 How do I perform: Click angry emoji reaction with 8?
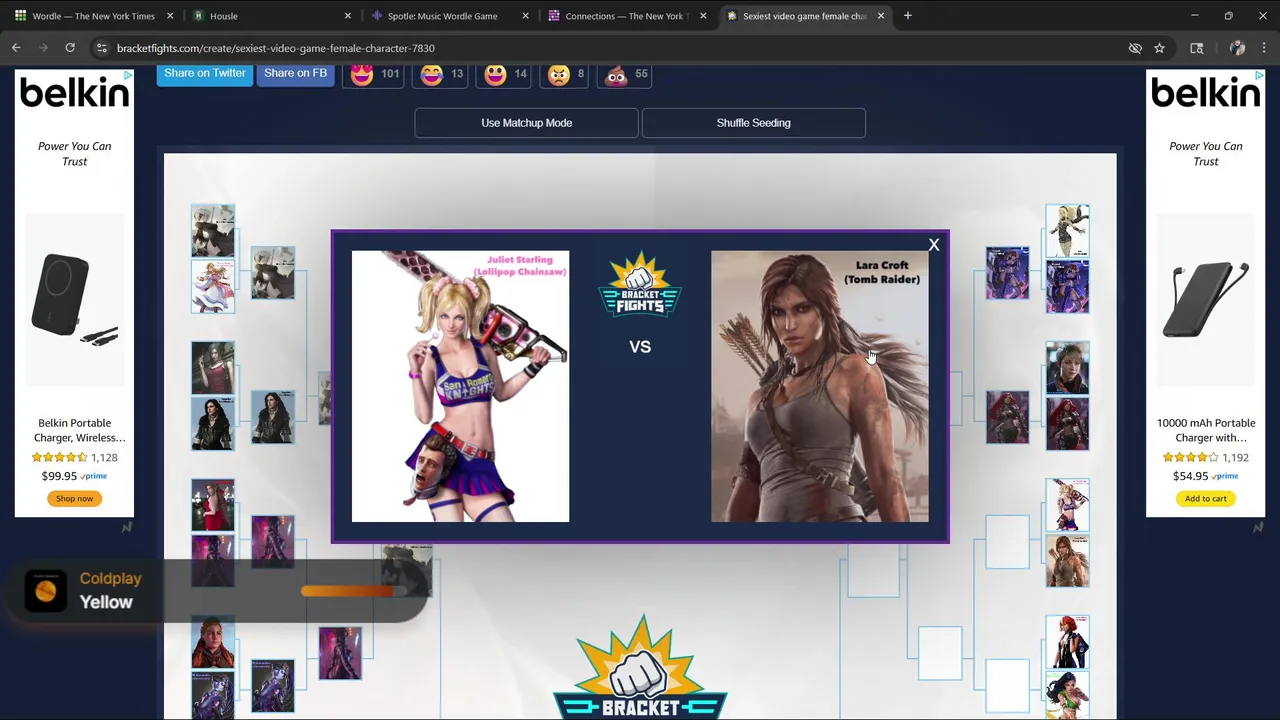coord(565,74)
